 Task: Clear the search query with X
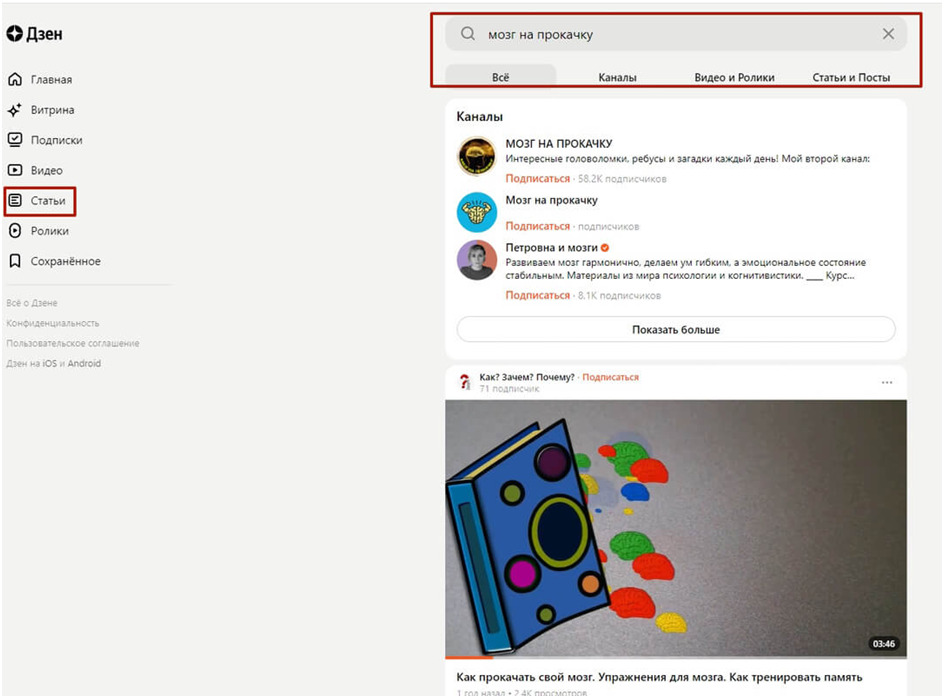[888, 34]
